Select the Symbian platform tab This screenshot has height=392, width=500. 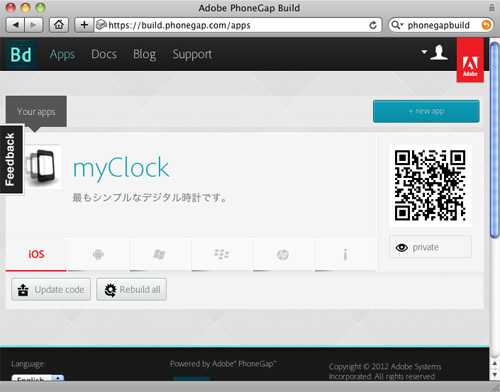(345, 254)
